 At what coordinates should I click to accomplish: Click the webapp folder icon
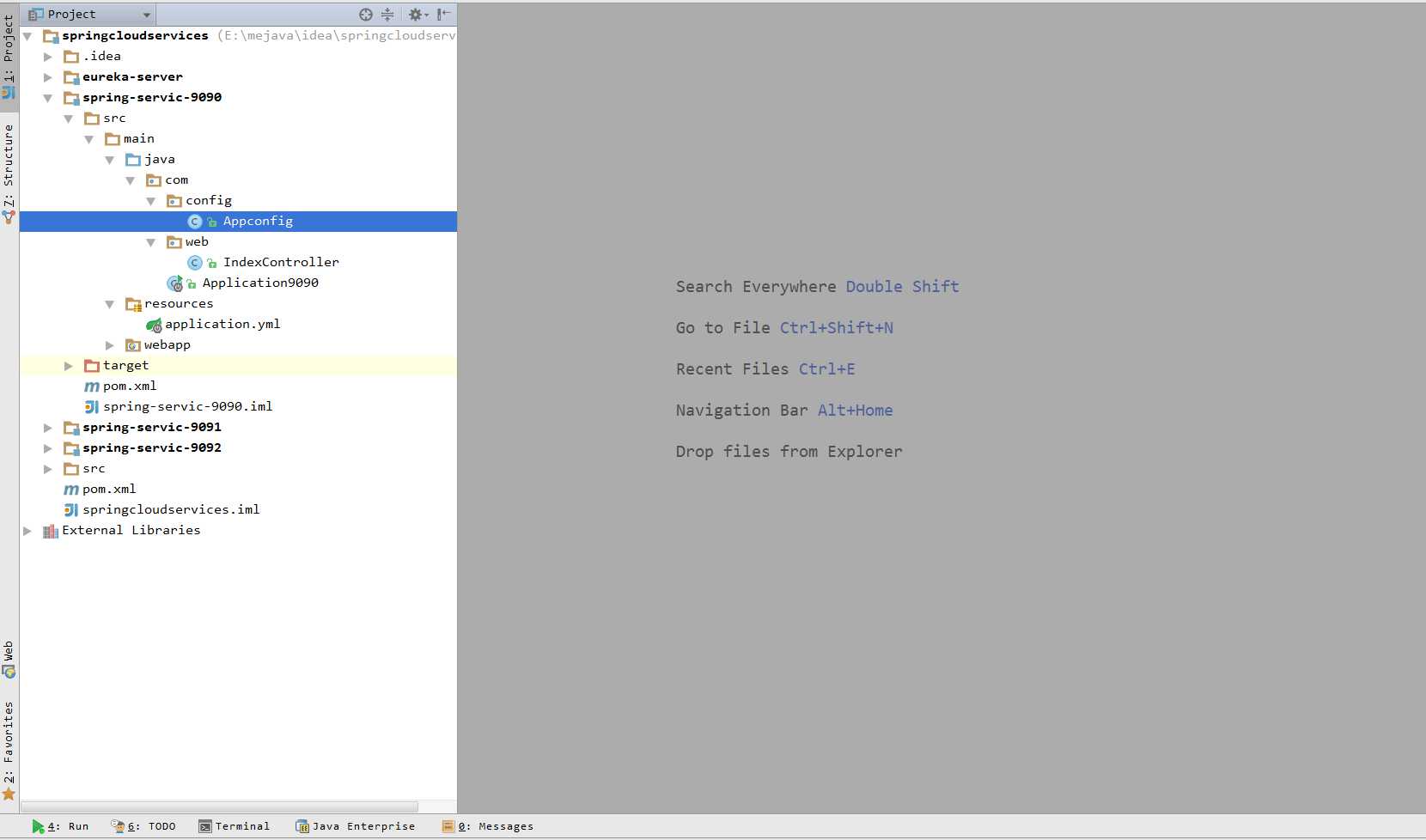coord(133,345)
